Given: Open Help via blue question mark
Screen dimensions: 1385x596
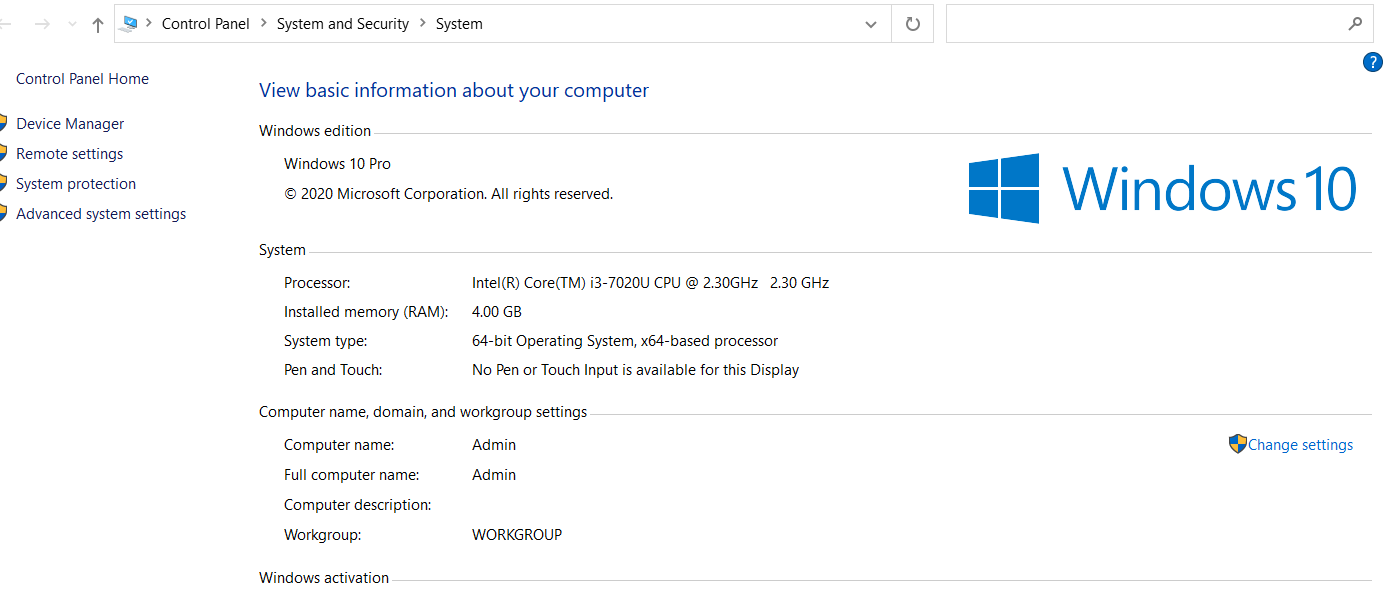Looking at the screenshot, I should point(1373,63).
